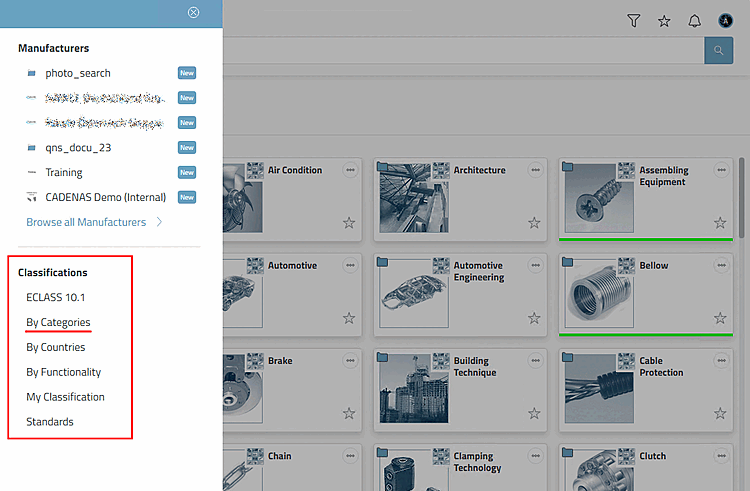Image resolution: width=750 pixels, height=491 pixels.
Task: Click folder icon on Building Technique card
Action: tap(382, 357)
